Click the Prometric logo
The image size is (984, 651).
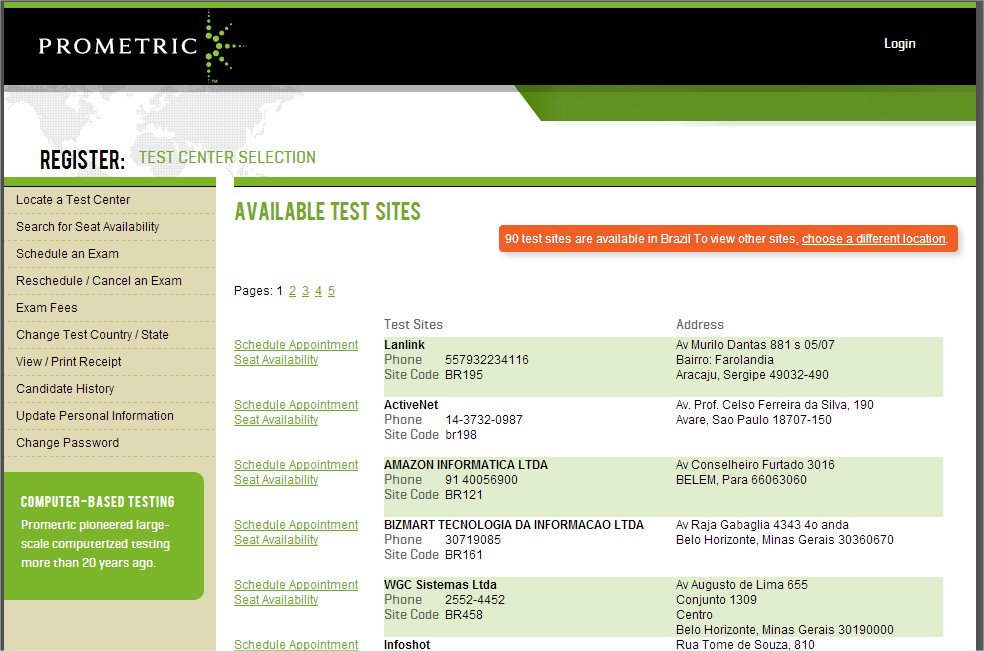point(140,46)
